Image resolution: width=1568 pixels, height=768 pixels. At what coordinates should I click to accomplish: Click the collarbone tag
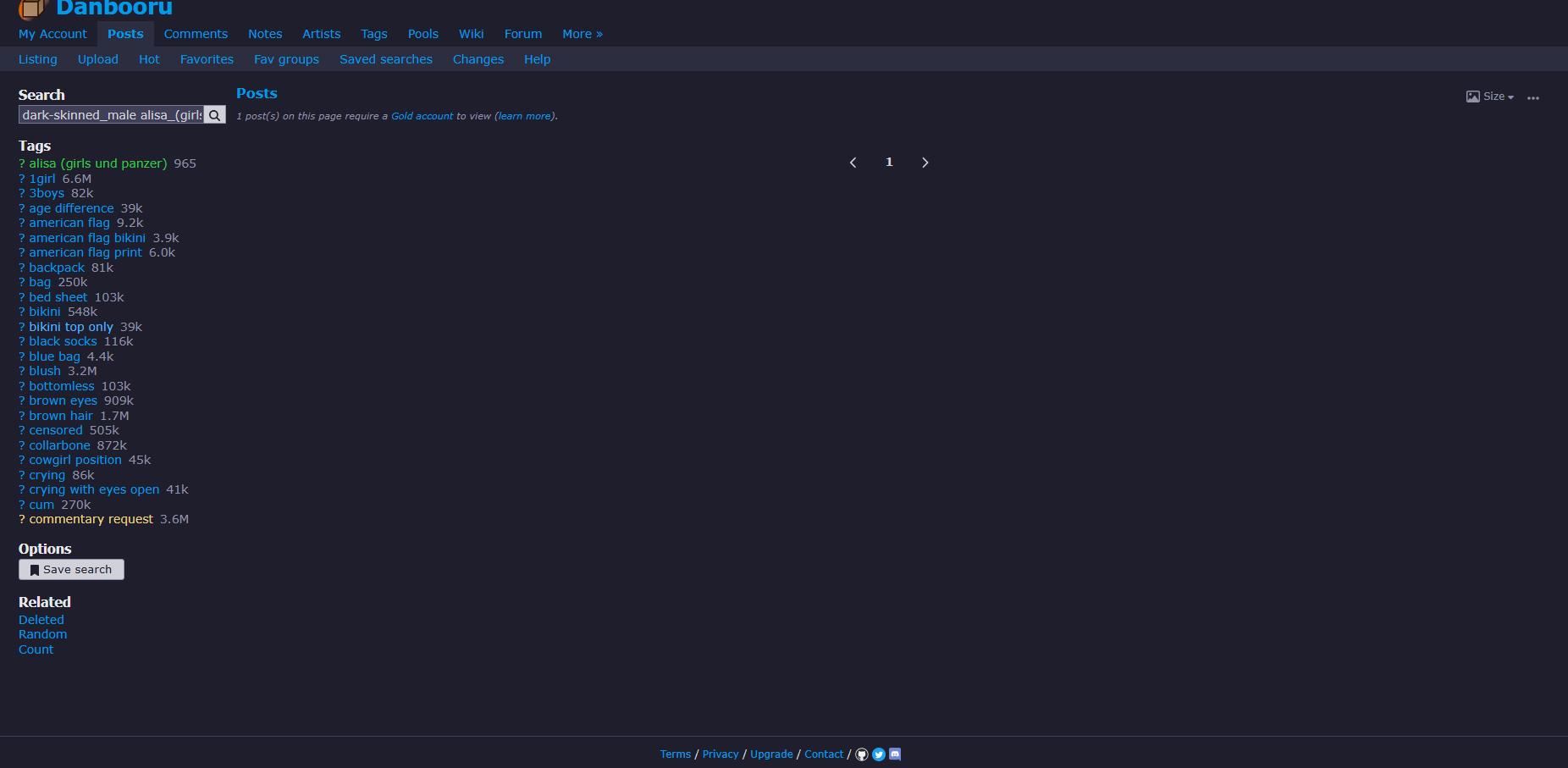(59, 445)
